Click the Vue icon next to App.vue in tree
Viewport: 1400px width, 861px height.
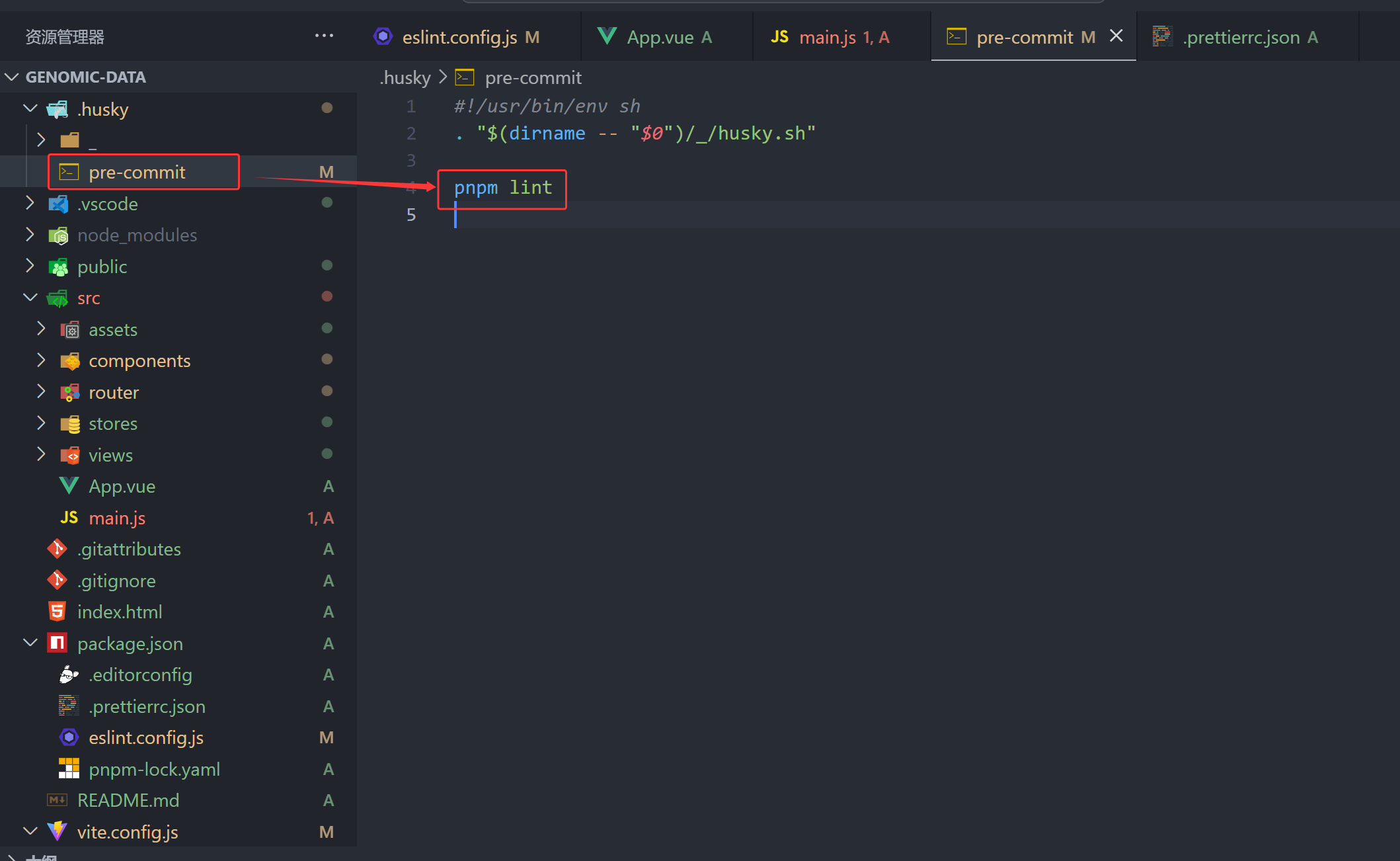pos(69,486)
